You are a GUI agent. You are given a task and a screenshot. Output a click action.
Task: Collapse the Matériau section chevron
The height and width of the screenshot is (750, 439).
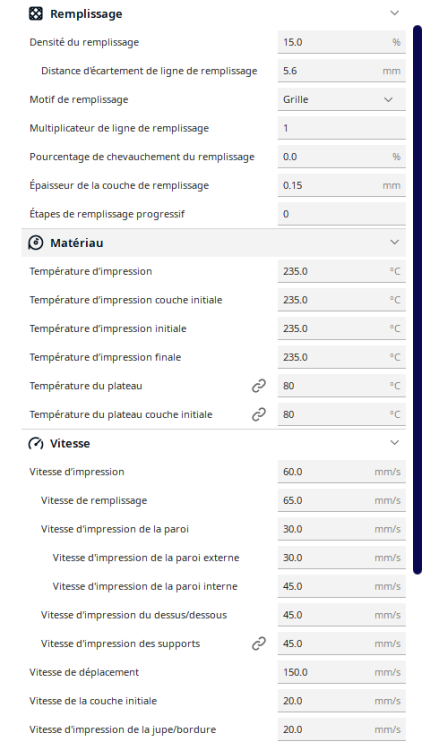pyautogui.click(x=395, y=242)
